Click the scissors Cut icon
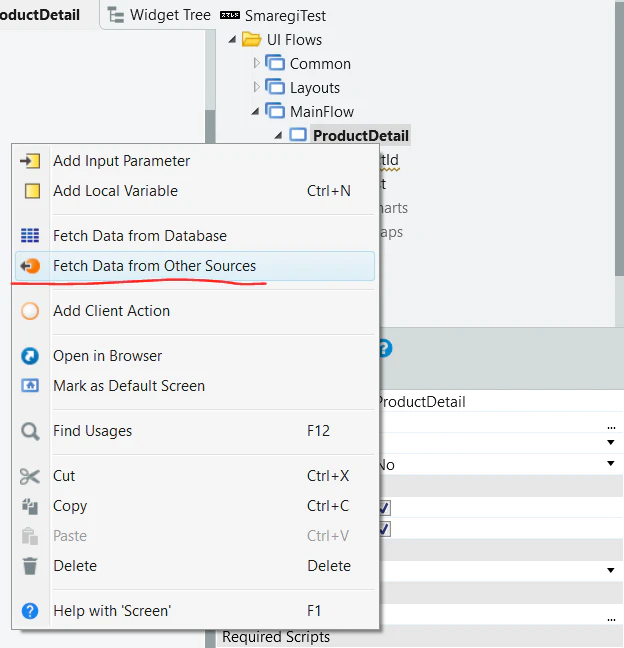 tap(30, 476)
